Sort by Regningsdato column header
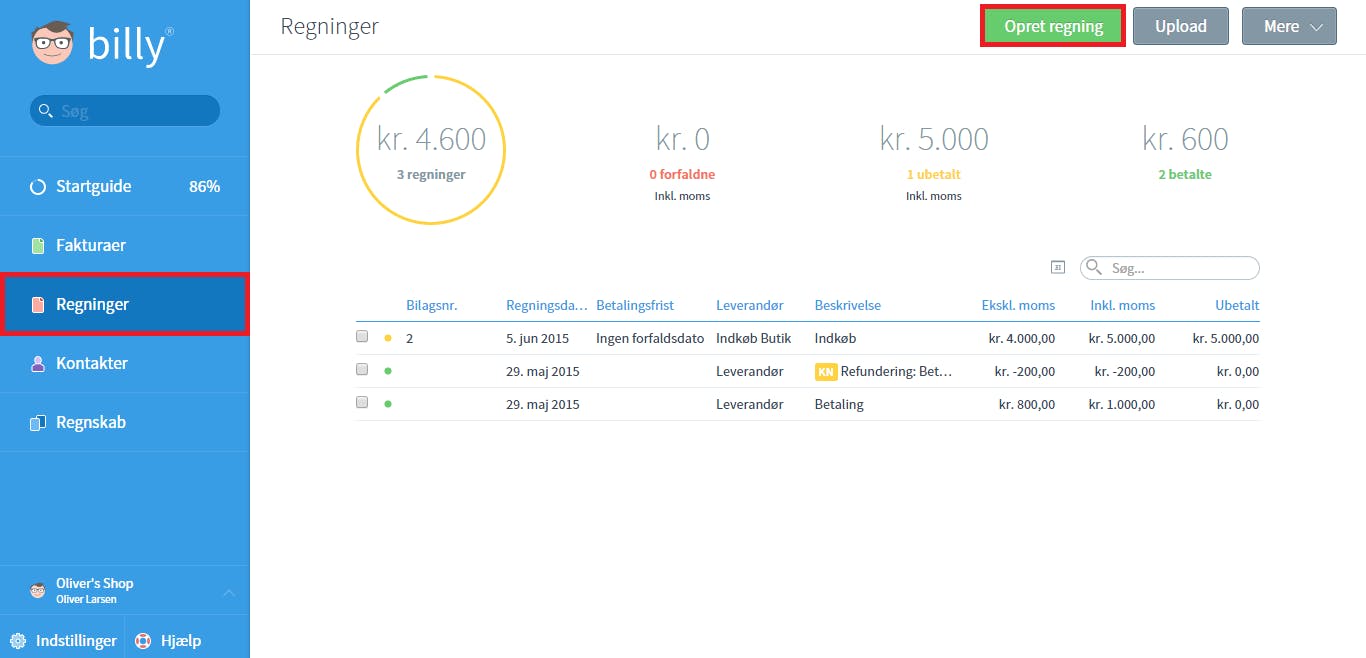This screenshot has height=658, width=1366. tap(547, 305)
